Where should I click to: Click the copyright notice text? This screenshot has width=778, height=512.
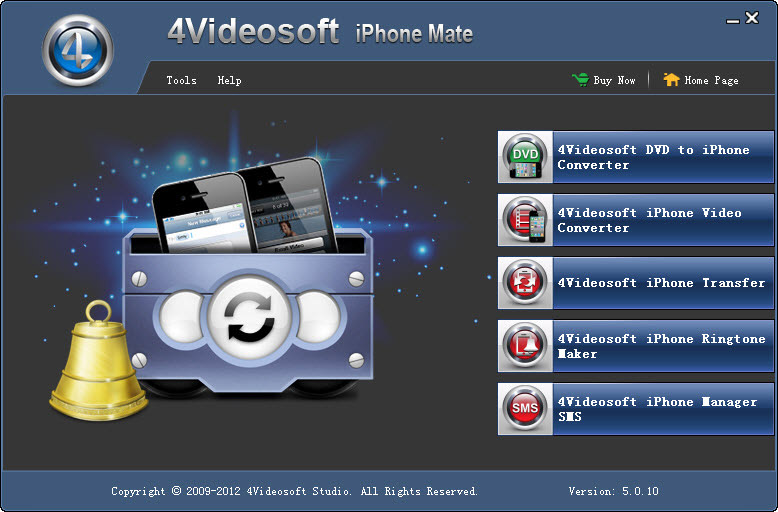(x=294, y=491)
